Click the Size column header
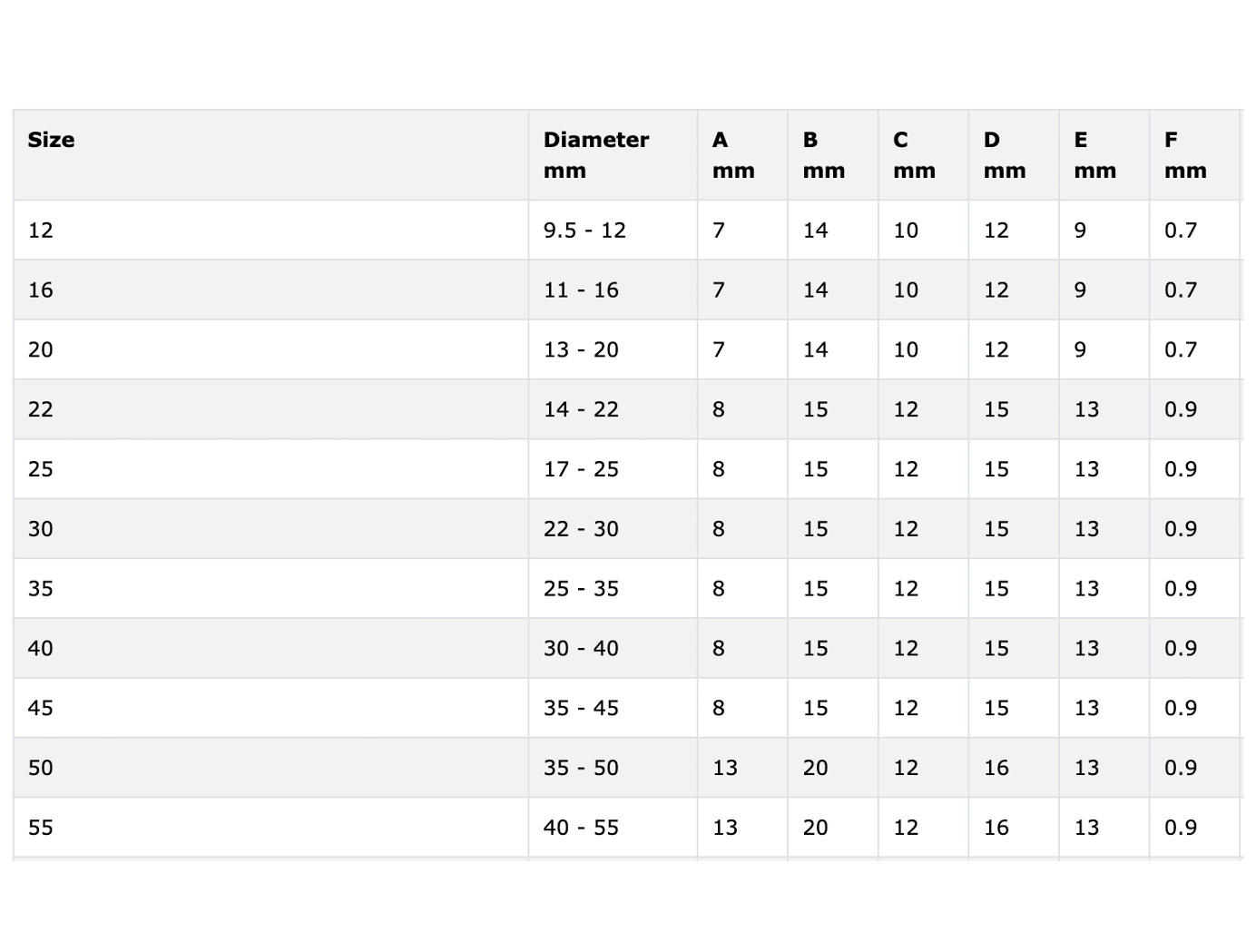 pos(52,140)
